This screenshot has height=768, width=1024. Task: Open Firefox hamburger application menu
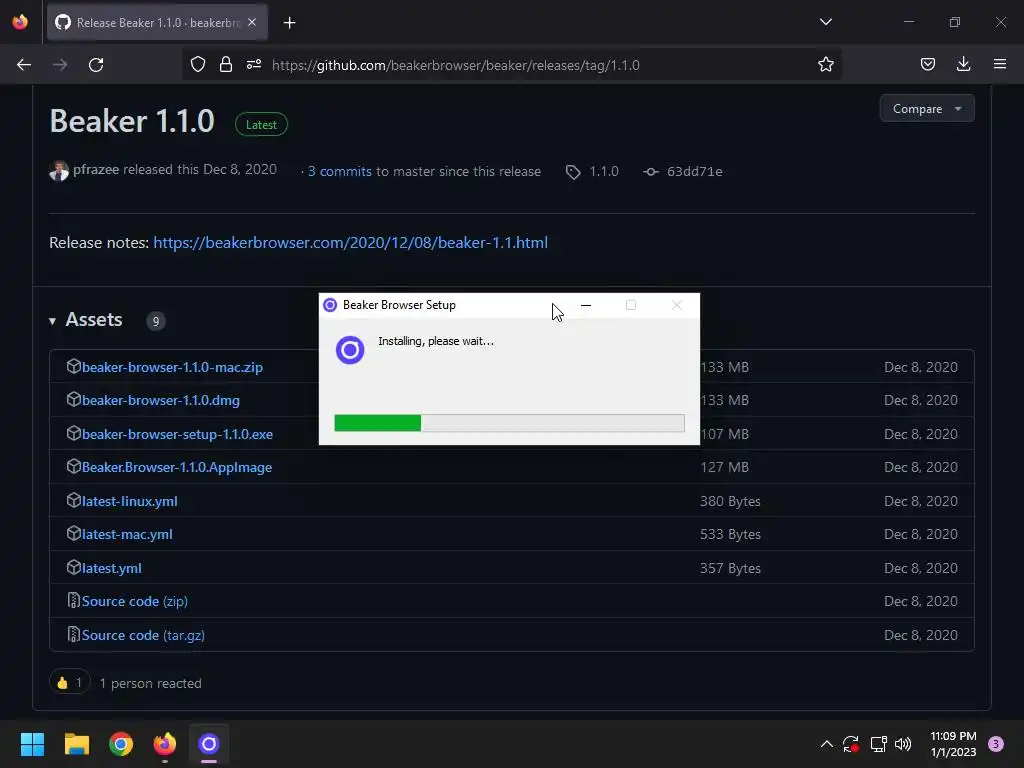click(999, 64)
